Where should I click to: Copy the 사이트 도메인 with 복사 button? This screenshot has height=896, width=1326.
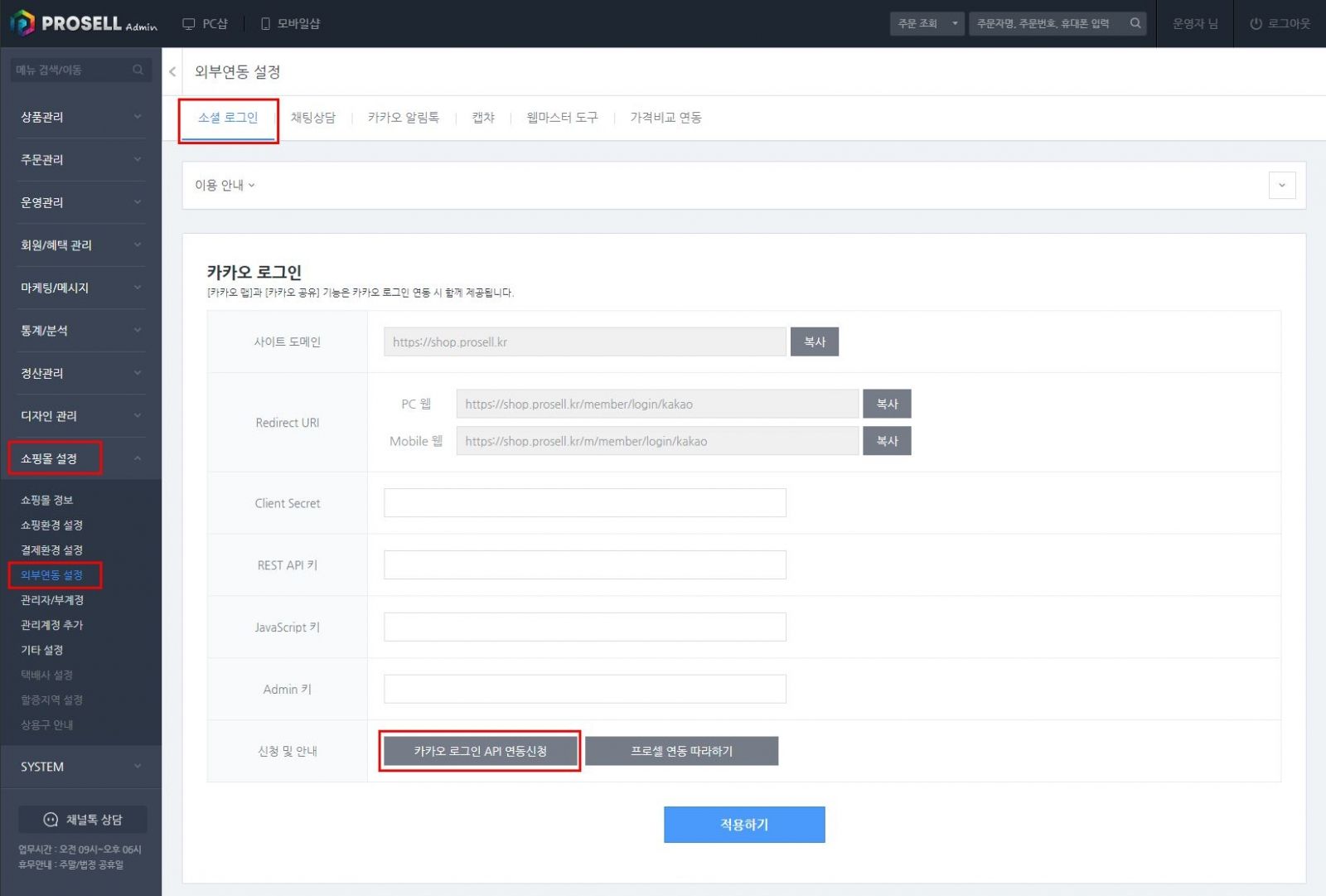point(815,341)
